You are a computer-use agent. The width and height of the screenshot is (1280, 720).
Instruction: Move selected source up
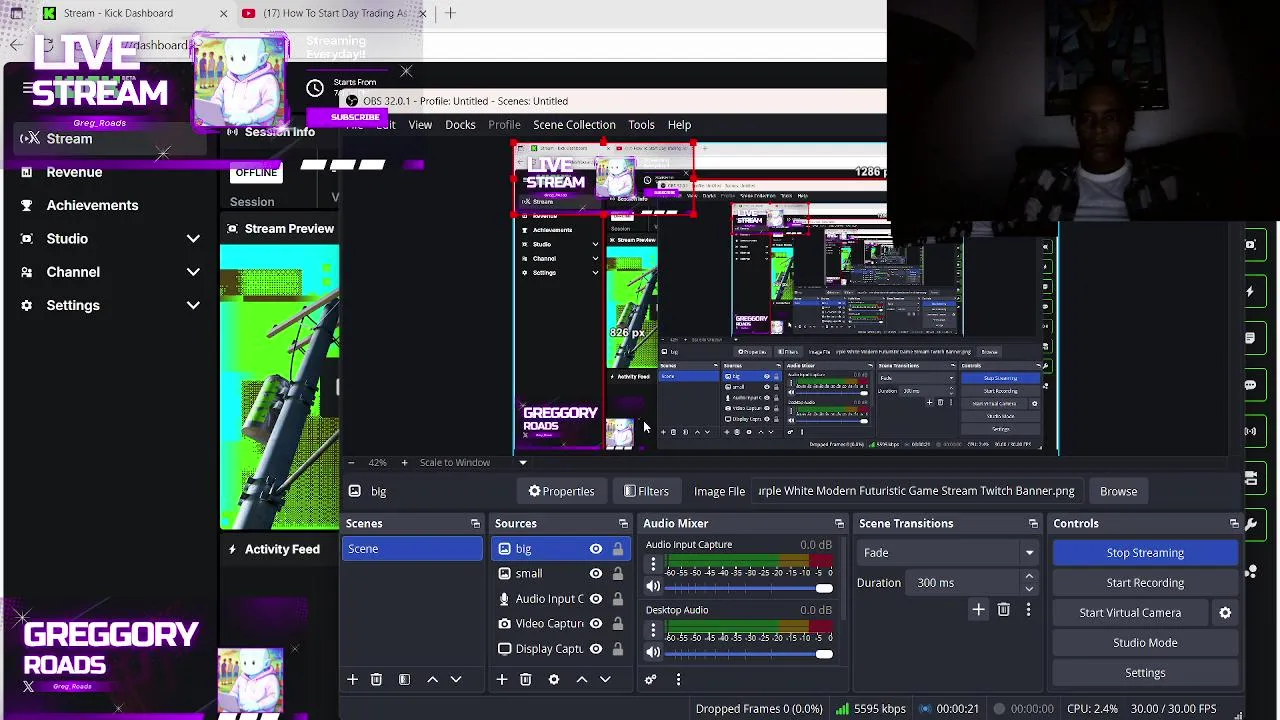pyautogui.click(x=581, y=680)
